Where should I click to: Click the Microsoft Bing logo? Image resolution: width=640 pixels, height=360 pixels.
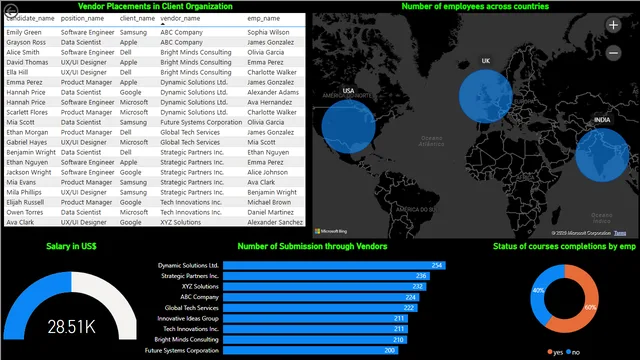pyautogui.click(x=331, y=231)
